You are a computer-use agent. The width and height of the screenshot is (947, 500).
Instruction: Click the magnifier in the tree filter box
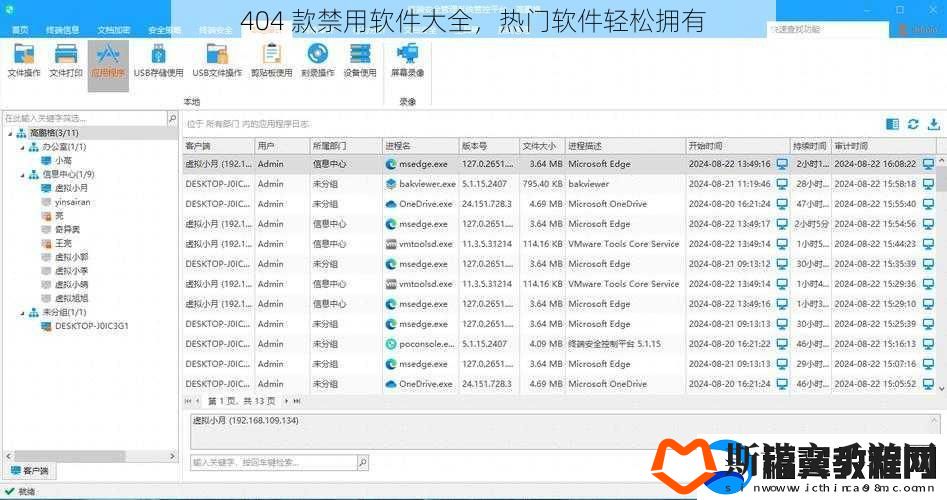(172, 118)
